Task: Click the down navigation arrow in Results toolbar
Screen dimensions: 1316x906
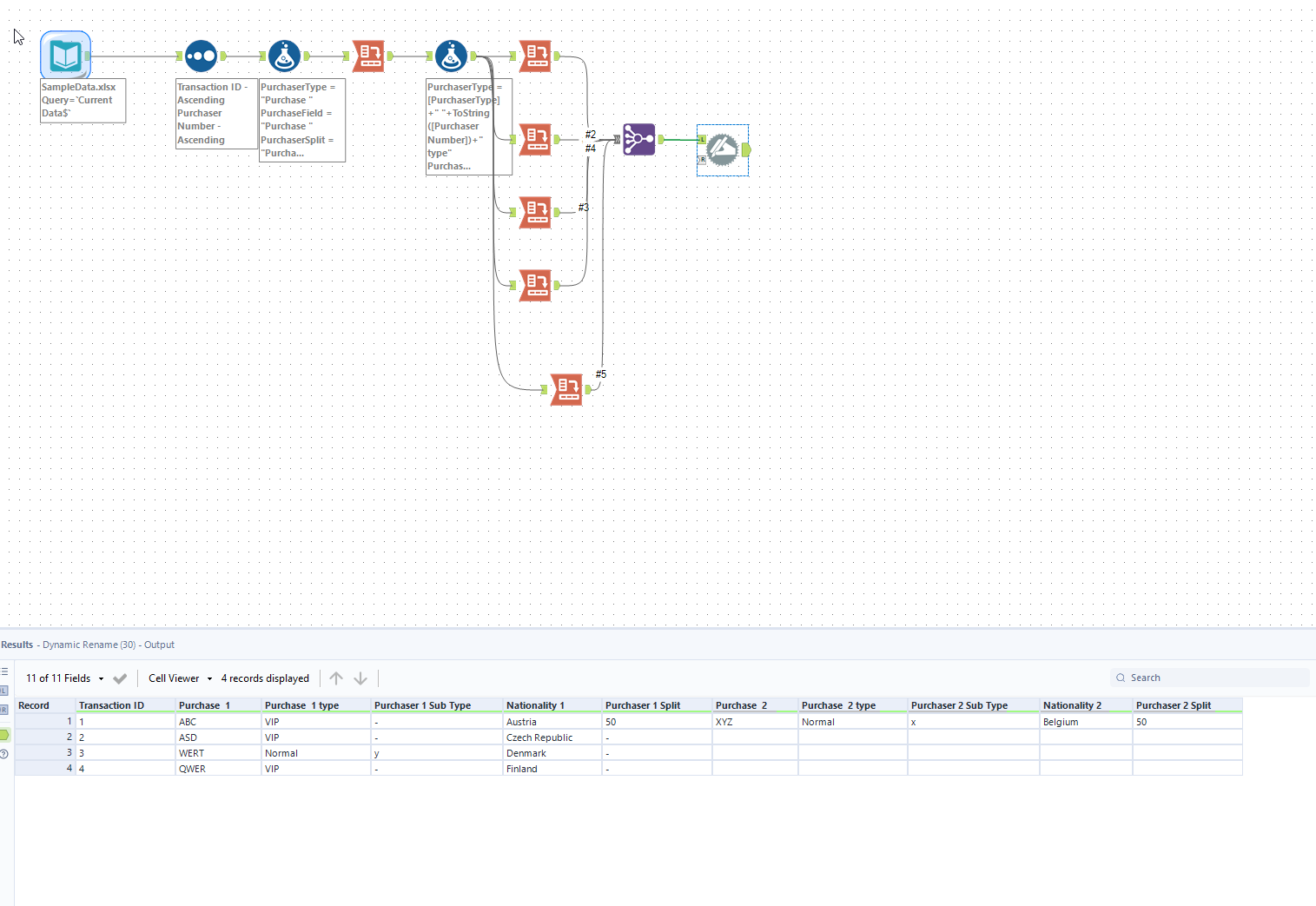Action: [x=360, y=678]
